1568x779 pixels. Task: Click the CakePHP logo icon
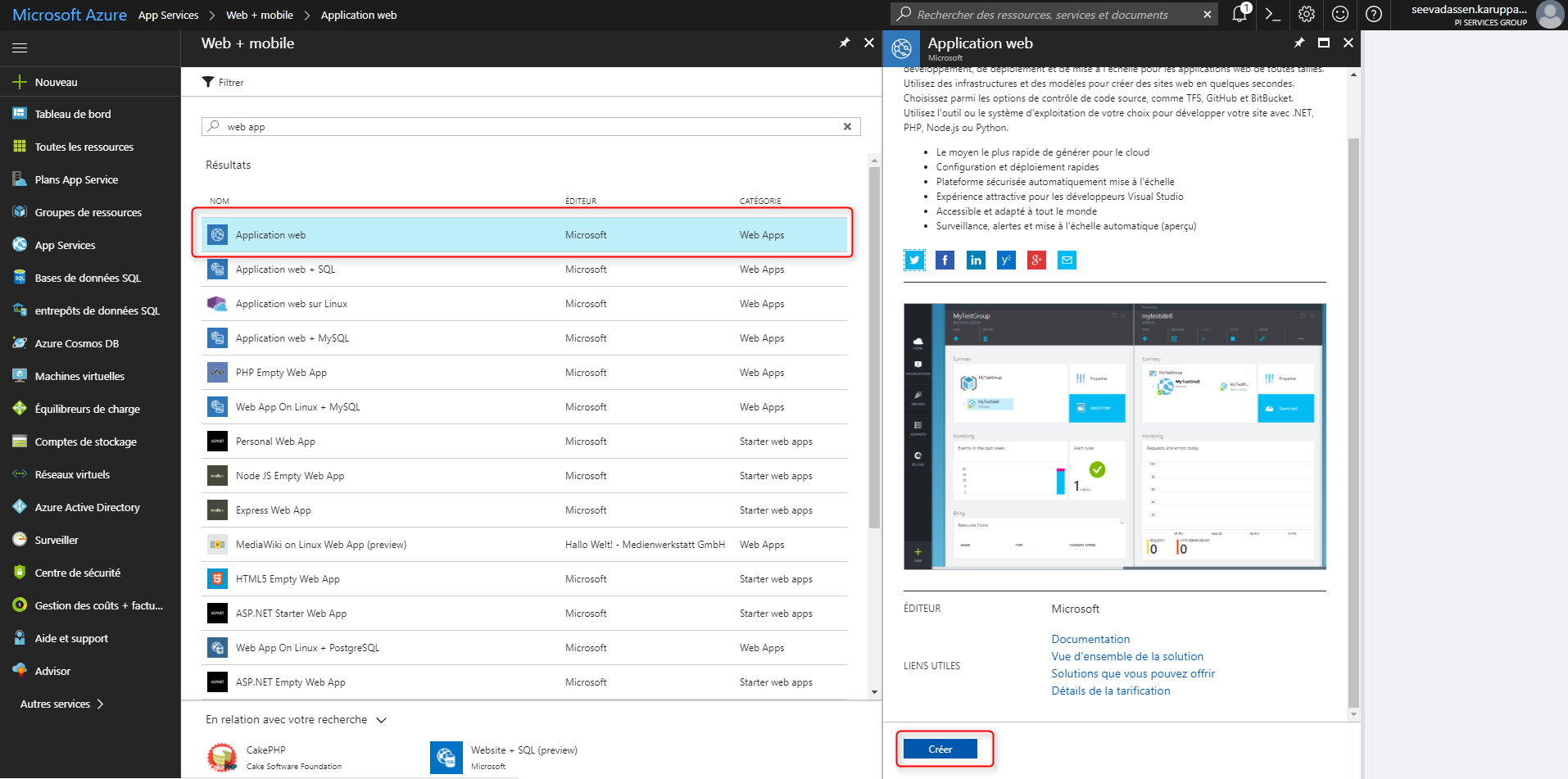pos(222,757)
